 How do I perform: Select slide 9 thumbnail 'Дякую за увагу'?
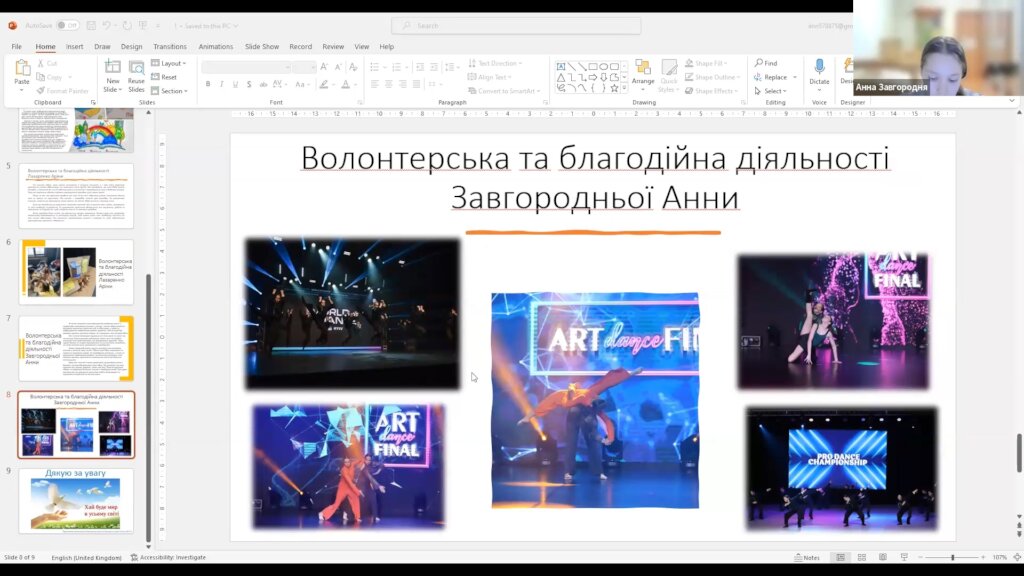tap(76, 501)
